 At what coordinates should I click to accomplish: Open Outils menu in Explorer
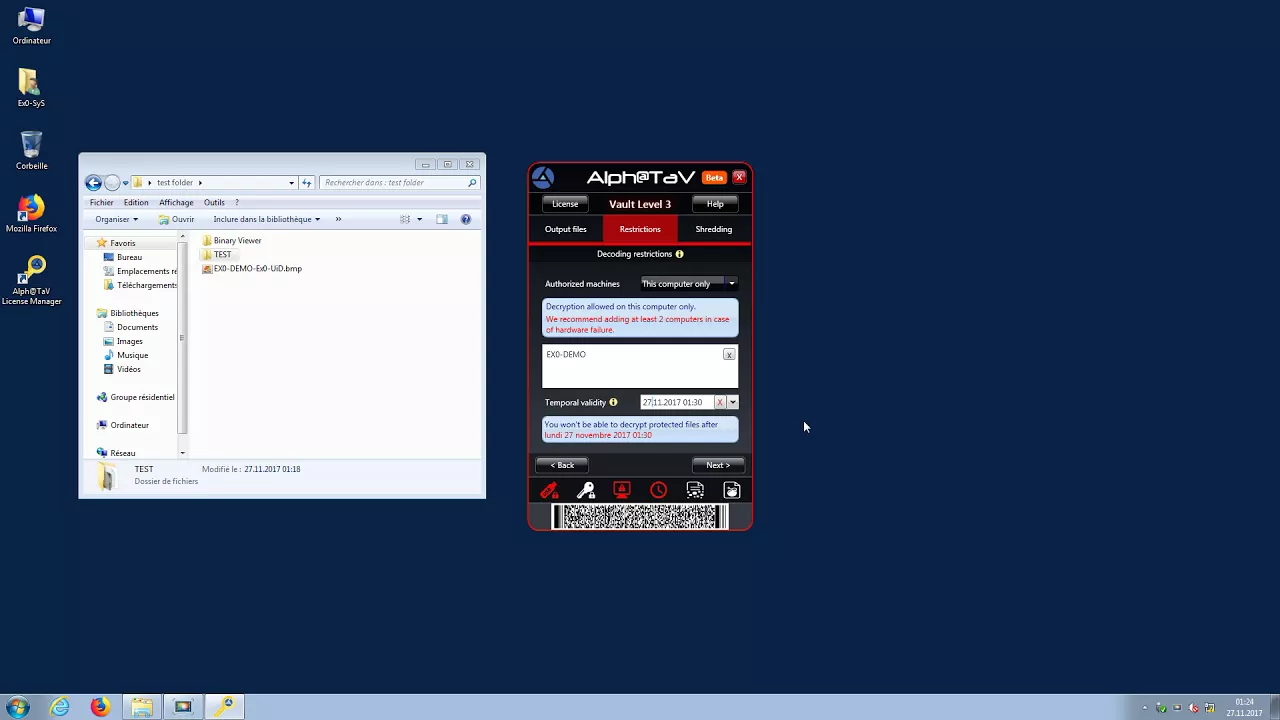pos(214,202)
